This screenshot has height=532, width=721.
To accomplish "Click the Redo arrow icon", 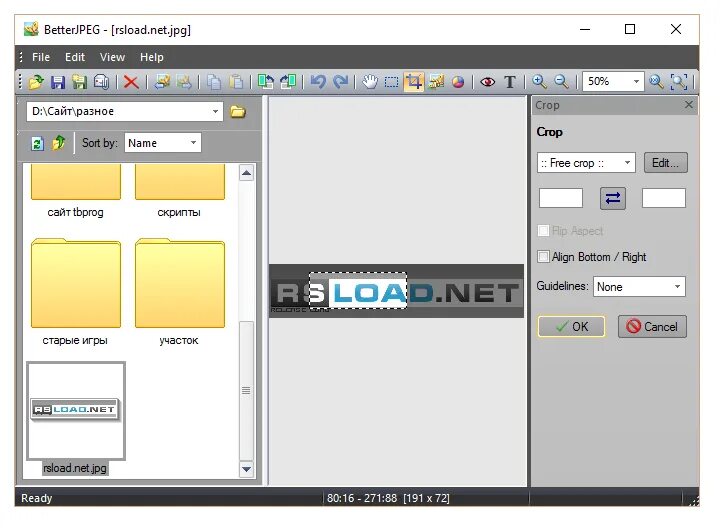I will click(340, 82).
